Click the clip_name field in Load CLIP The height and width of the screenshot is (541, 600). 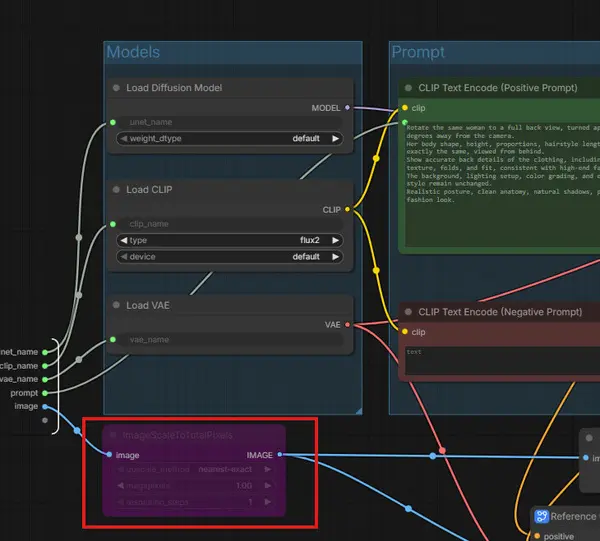pyautogui.click(x=230, y=224)
